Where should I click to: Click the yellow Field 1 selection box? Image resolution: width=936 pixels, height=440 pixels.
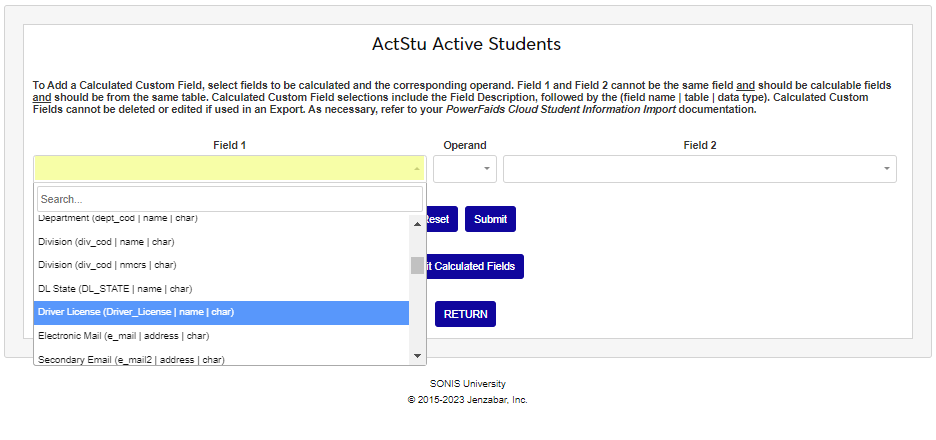pyautogui.click(x=222, y=169)
